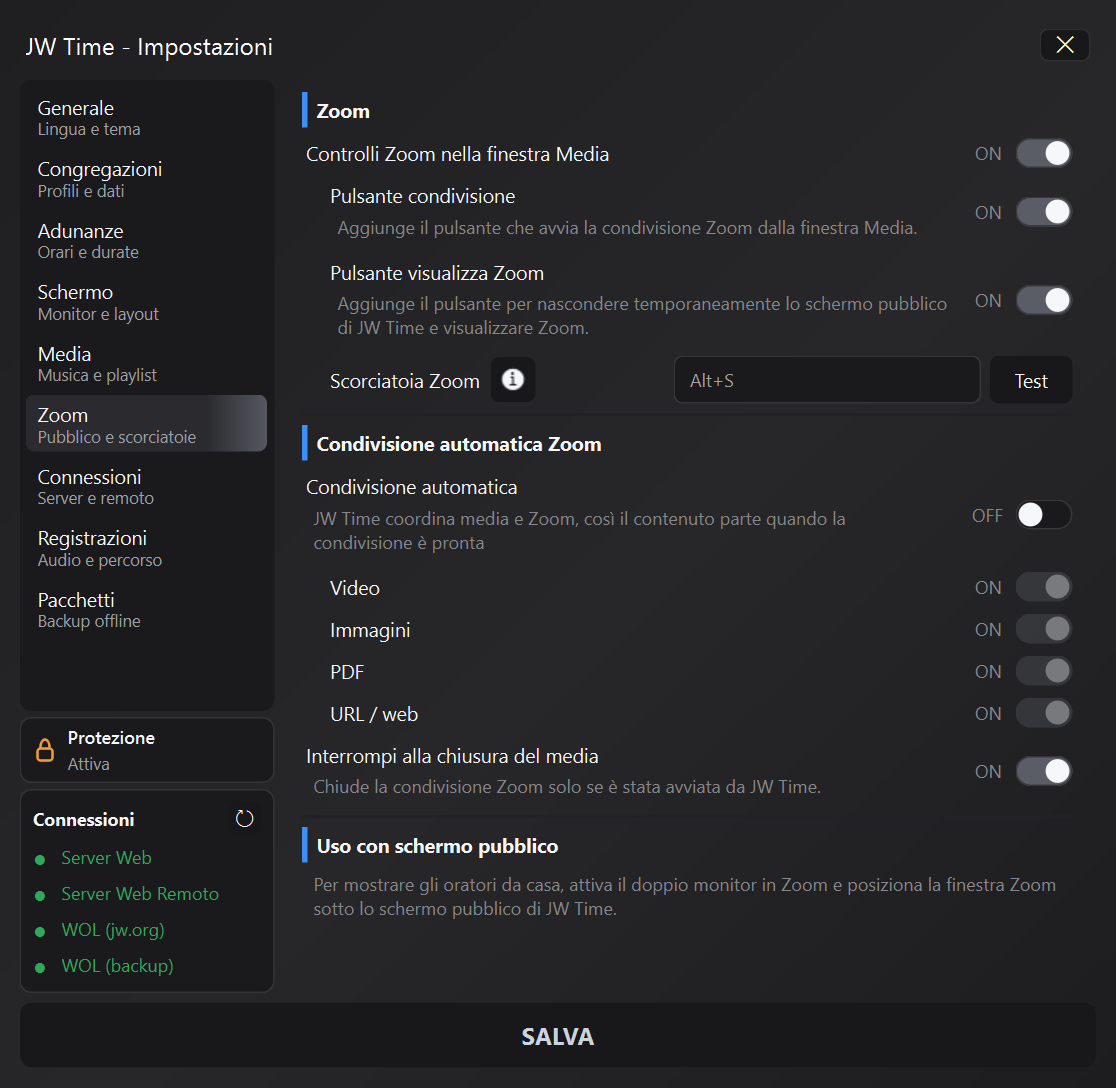Click the Uso con schermo pubblico heading
This screenshot has width=1116, height=1088.
pyautogui.click(x=437, y=846)
